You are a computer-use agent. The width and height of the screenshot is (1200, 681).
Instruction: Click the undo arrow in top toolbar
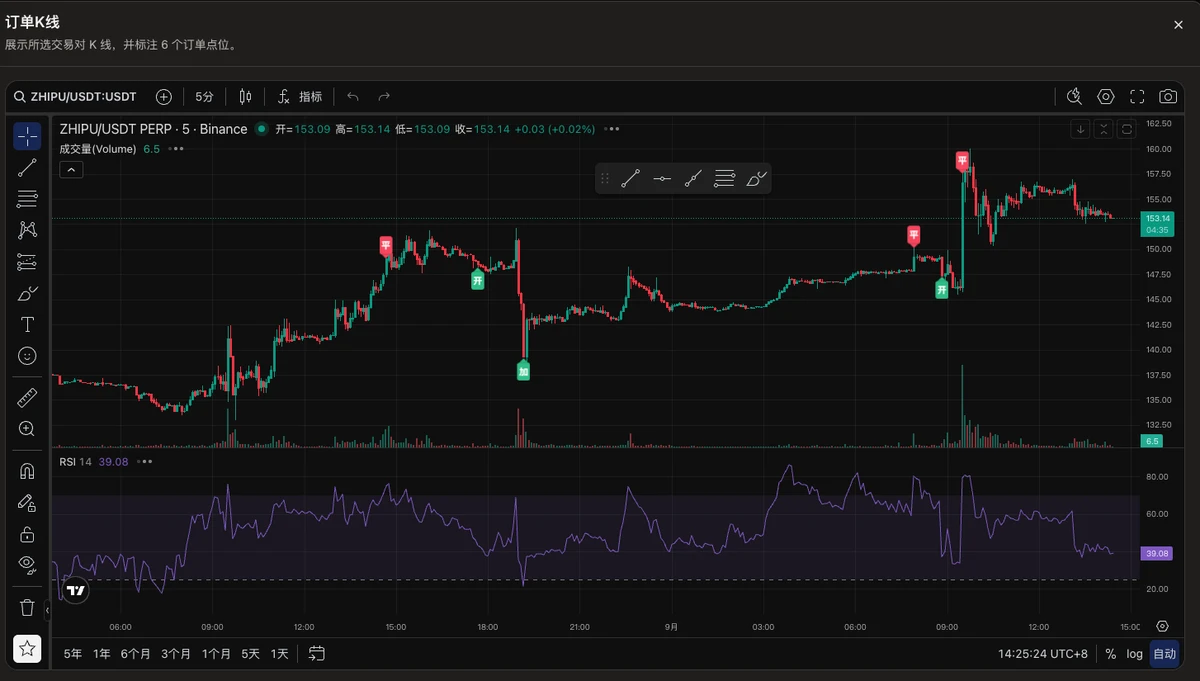coord(353,97)
